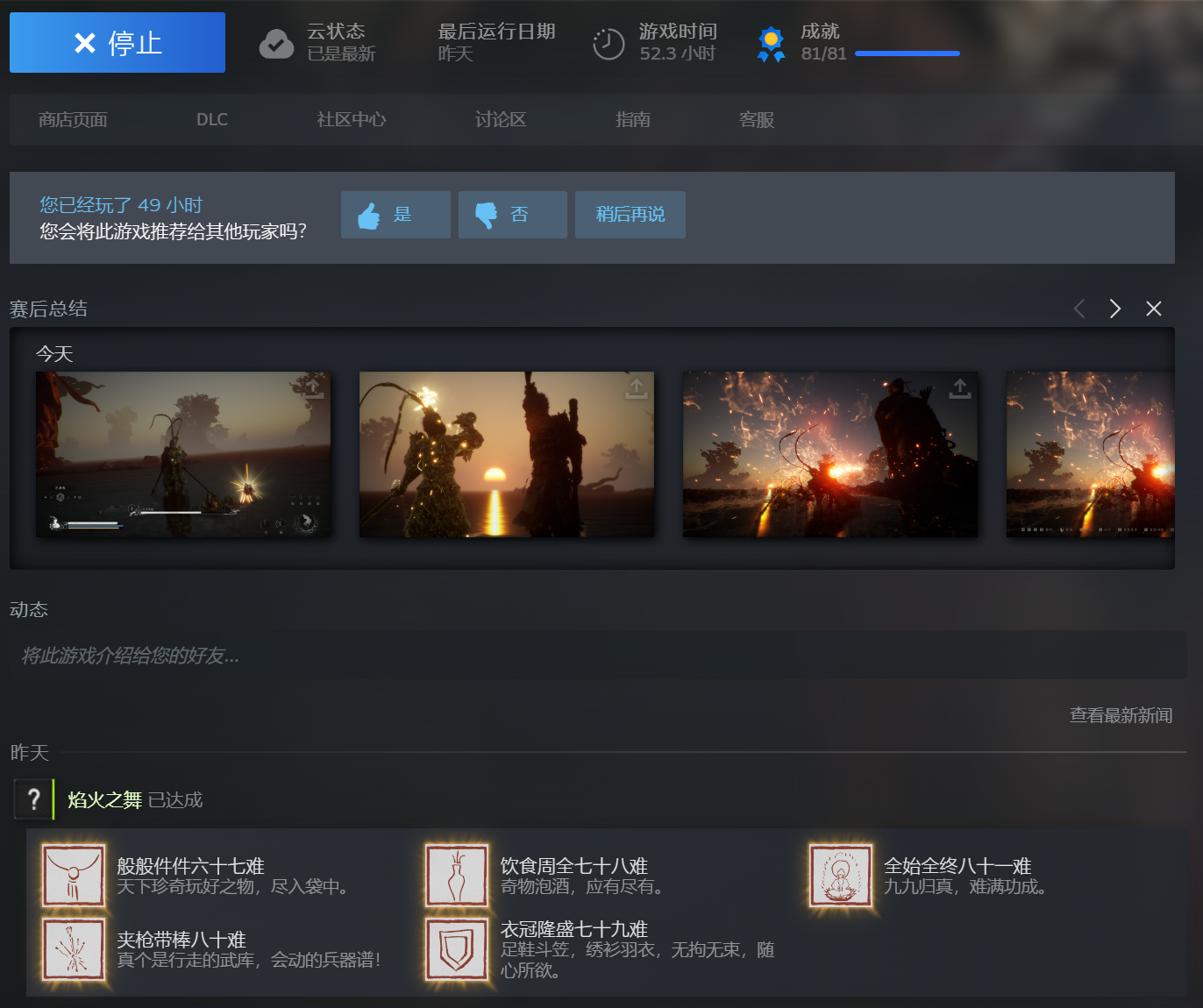Open the partially visible fourth screenshot

click(1090, 454)
